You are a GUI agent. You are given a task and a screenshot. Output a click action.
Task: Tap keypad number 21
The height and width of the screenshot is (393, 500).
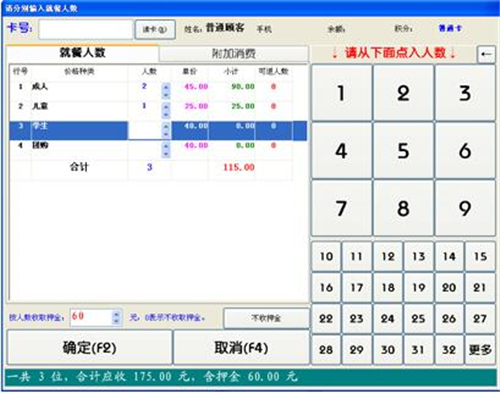(480, 287)
